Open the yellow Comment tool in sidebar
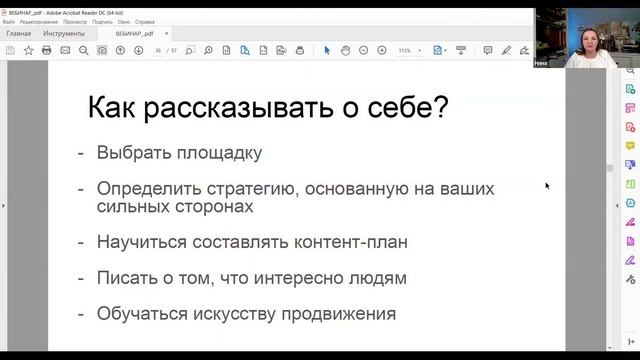640x360 pixels. coord(630,146)
